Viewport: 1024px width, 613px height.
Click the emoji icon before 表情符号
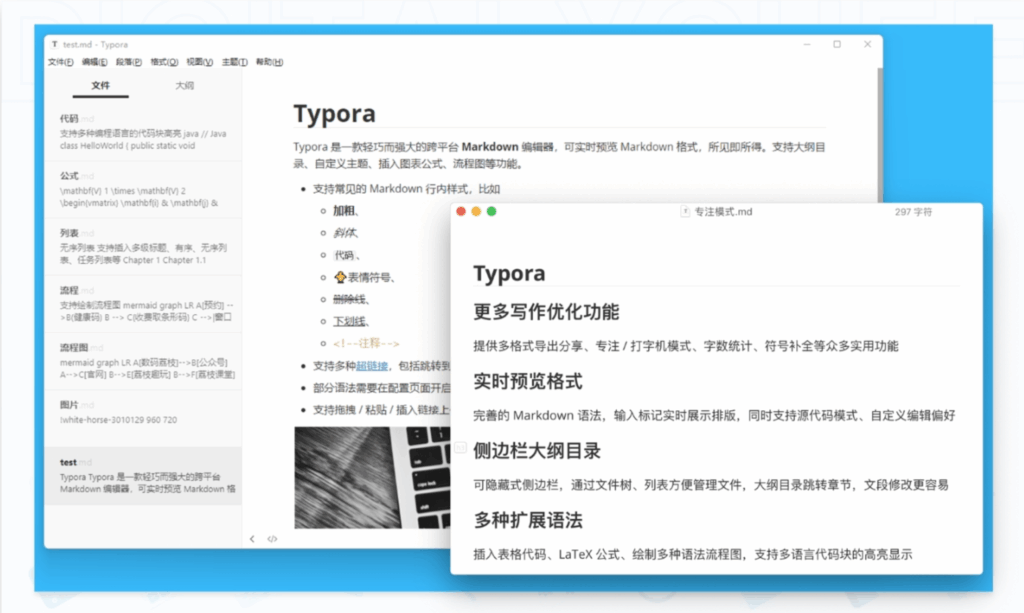[x=340, y=277]
